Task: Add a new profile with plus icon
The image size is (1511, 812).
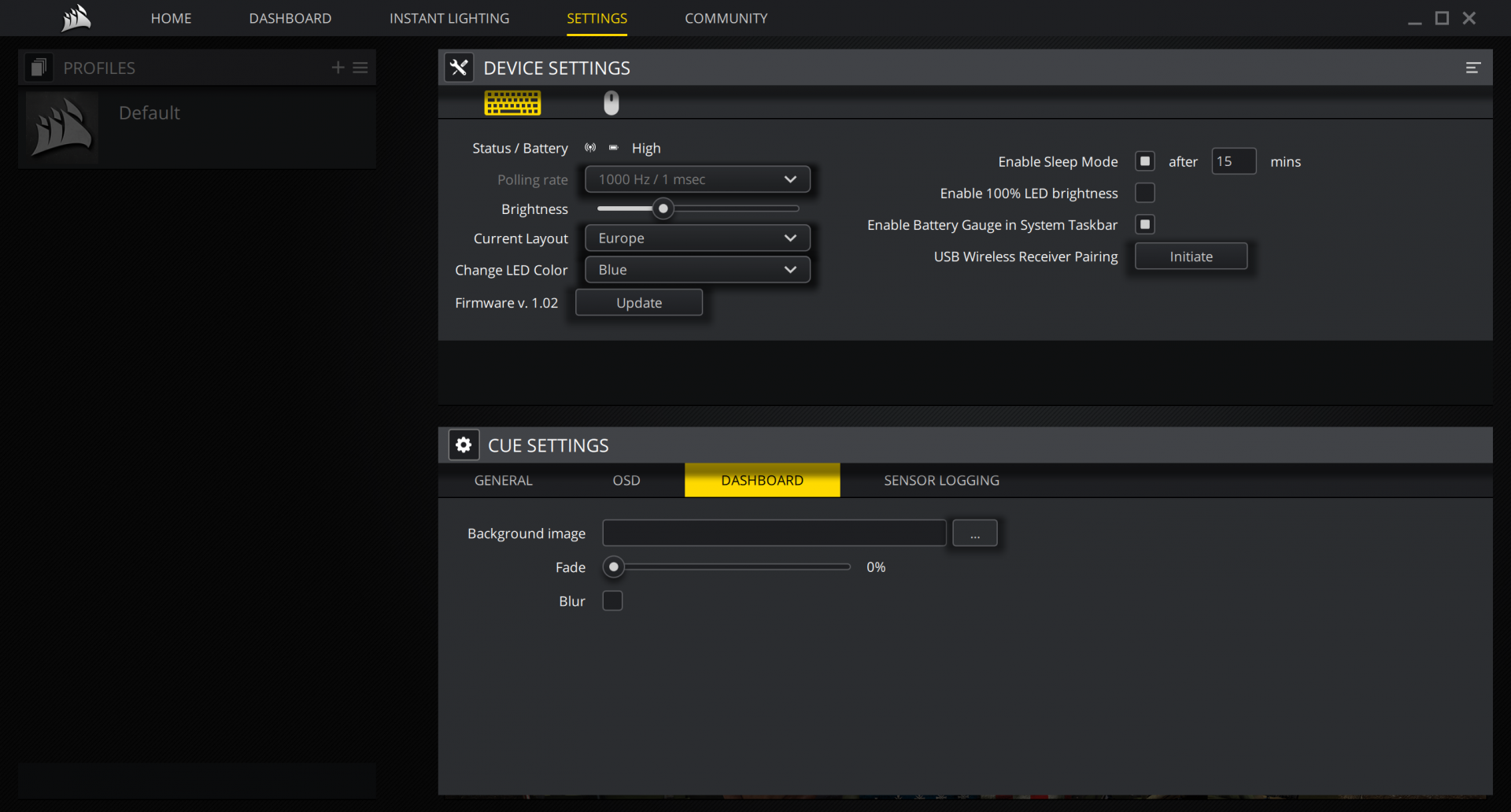Action: (x=338, y=68)
